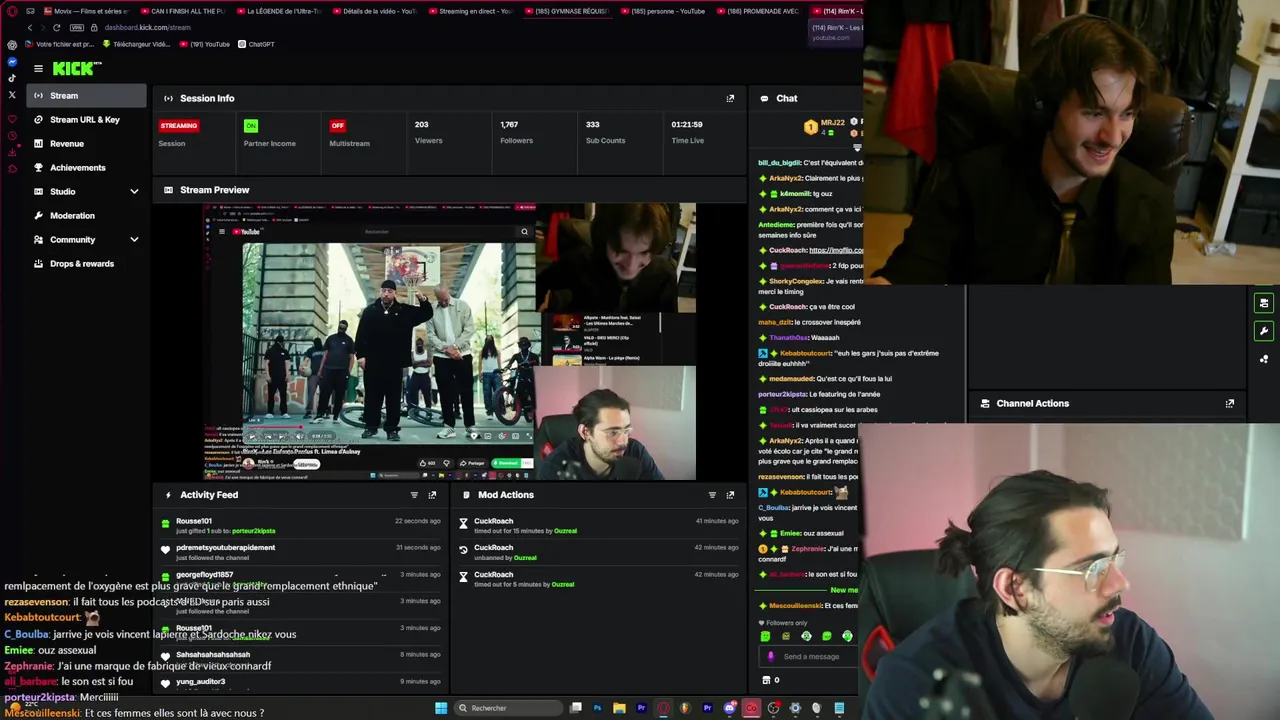Pop out the Session Info panel
1280x720 pixels.
(x=730, y=98)
